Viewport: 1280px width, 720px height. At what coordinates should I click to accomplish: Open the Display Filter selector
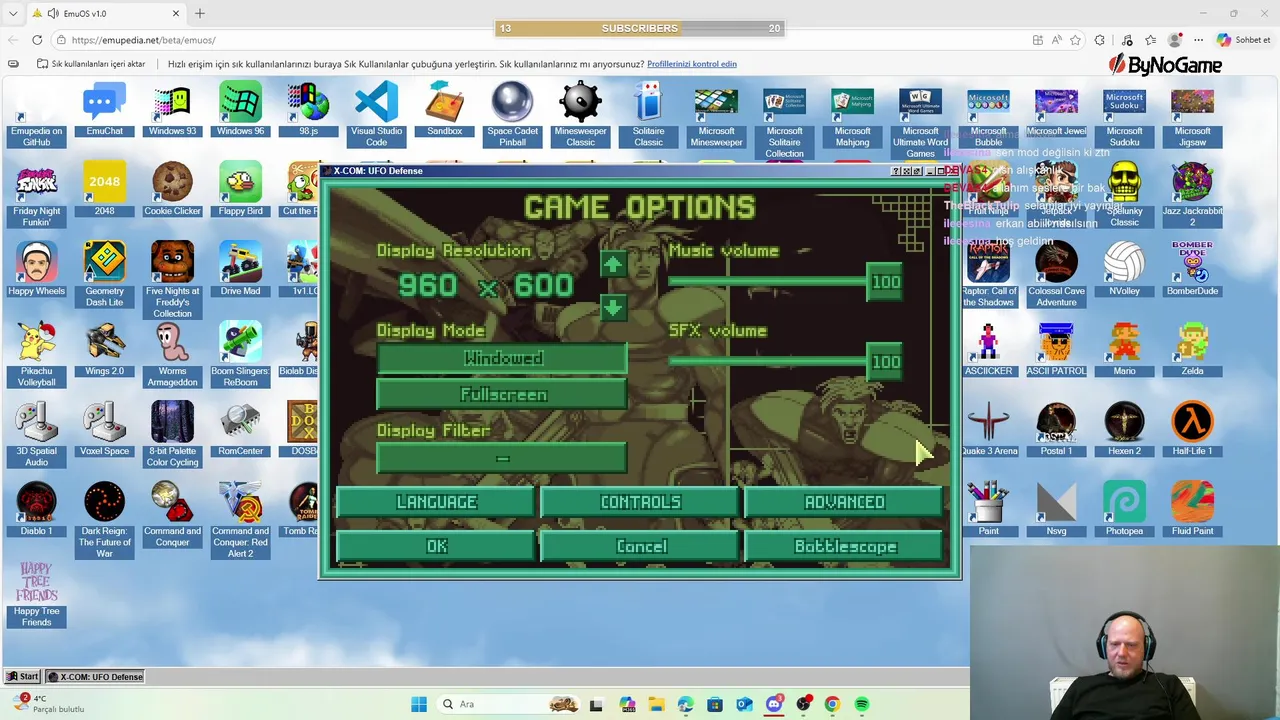tap(502, 459)
